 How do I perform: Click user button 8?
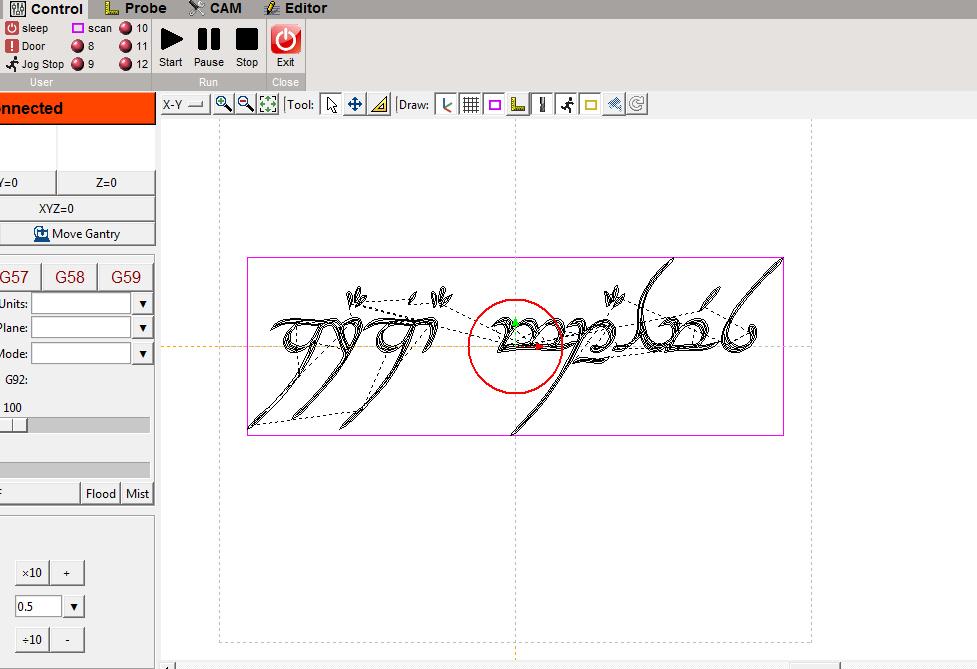(x=83, y=46)
